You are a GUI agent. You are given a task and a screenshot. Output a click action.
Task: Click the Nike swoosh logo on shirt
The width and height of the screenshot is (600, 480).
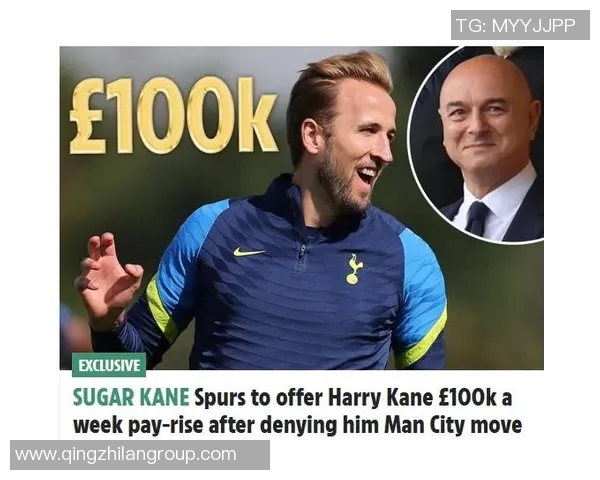point(249,252)
